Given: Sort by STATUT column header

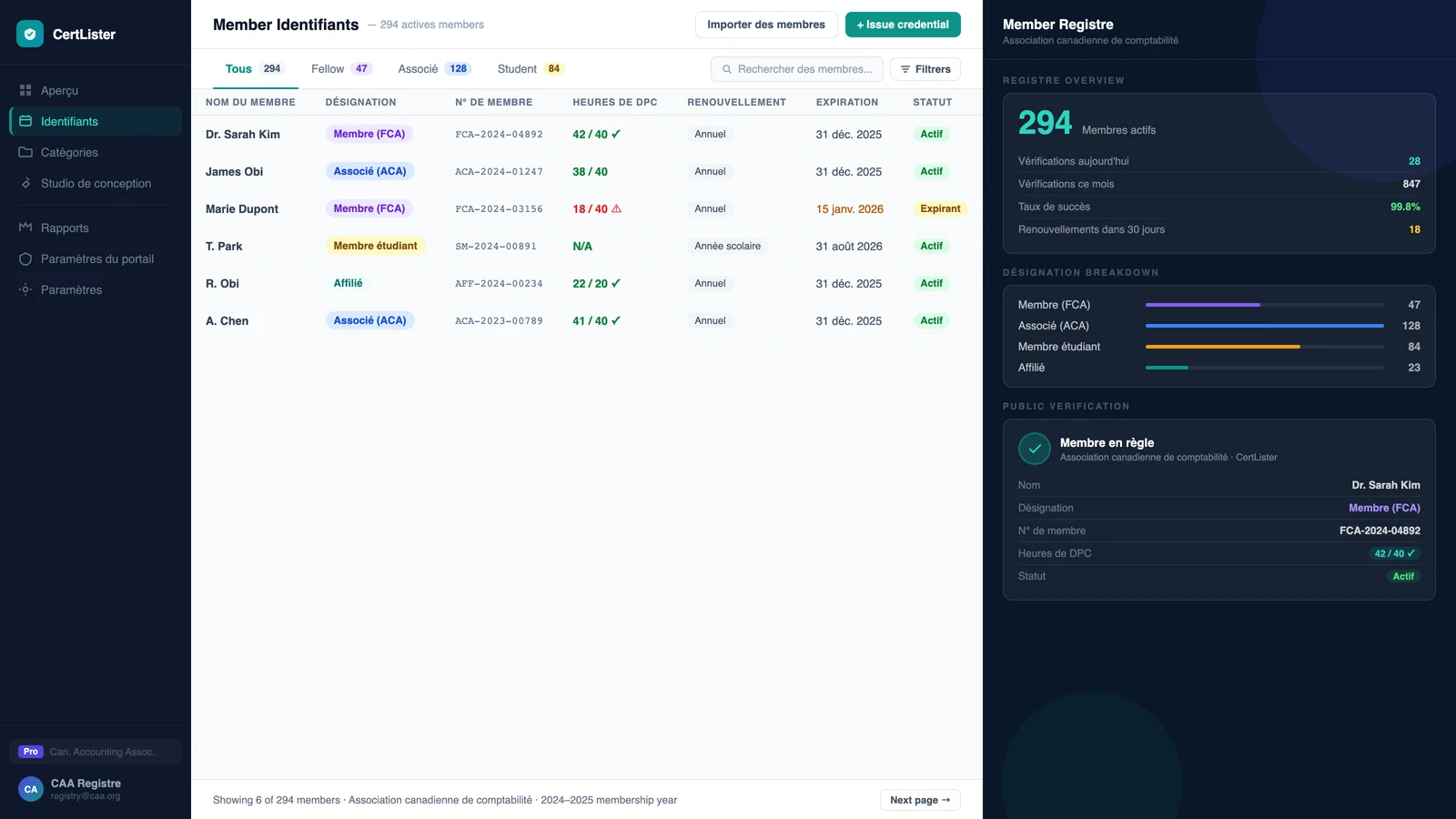Looking at the screenshot, I should tap(933, 102).
